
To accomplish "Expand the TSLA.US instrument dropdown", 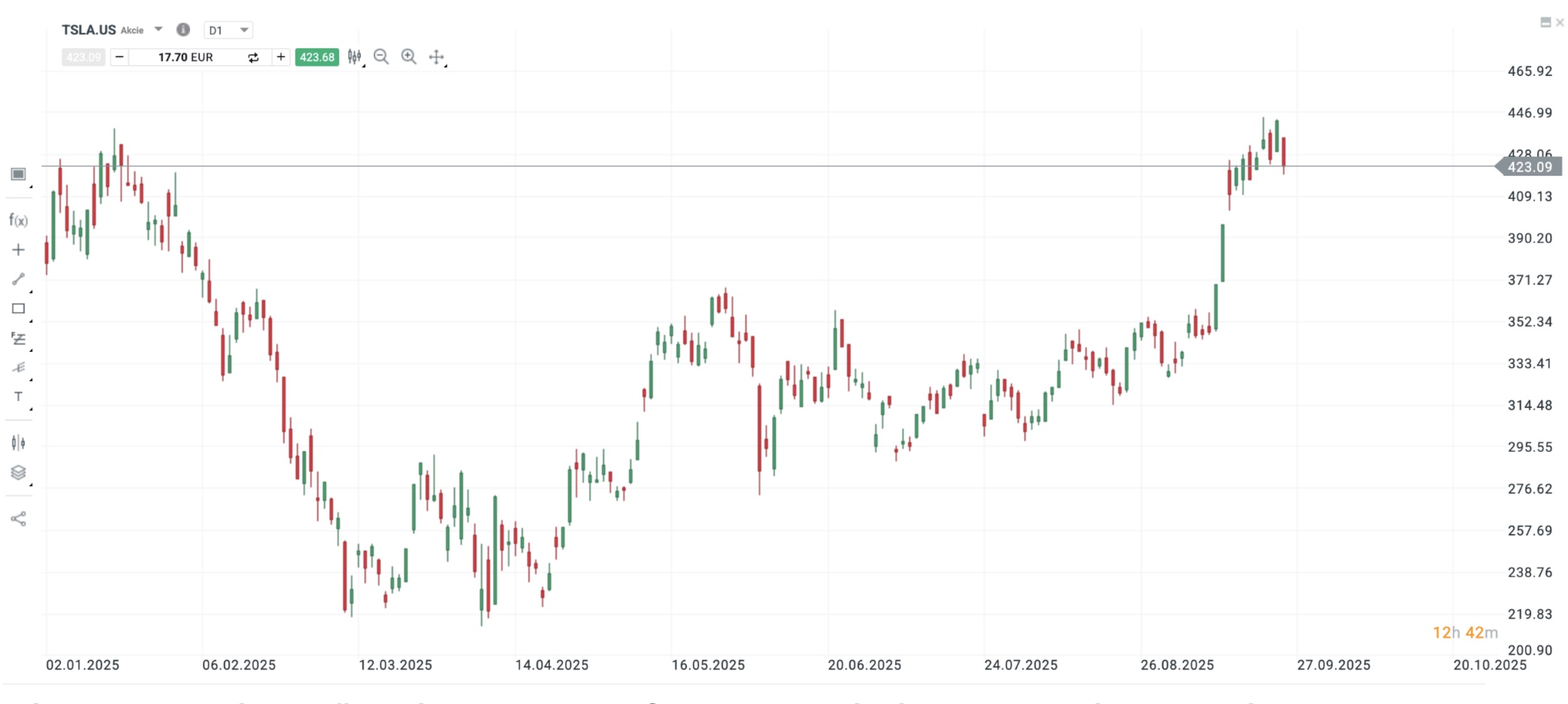I will pyautogui.click(x=159, y=29).
